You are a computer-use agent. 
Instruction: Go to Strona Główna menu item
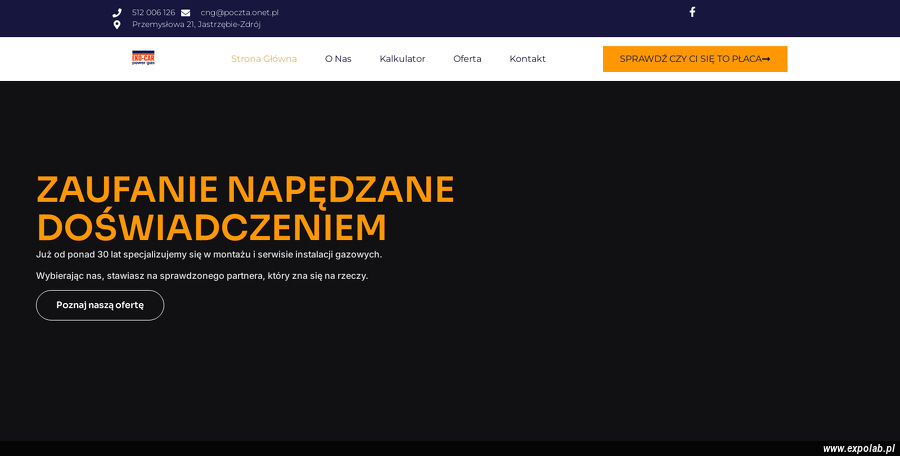(264, 59)
